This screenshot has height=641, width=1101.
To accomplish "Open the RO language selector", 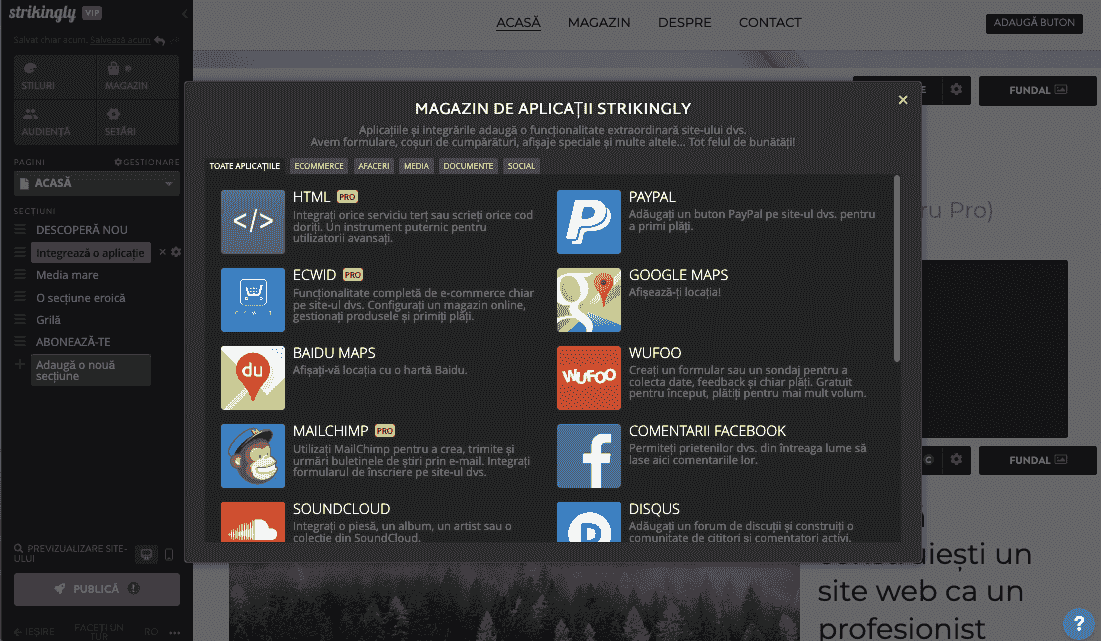I will pos(151,632).
